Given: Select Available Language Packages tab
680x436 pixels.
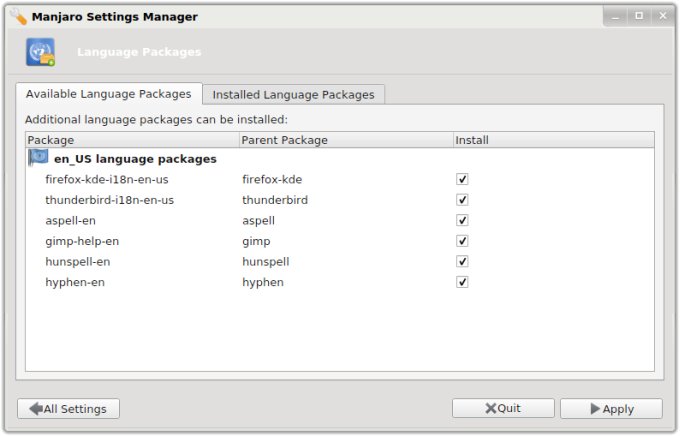Looking at the screenshot, I should coord(108,94).
